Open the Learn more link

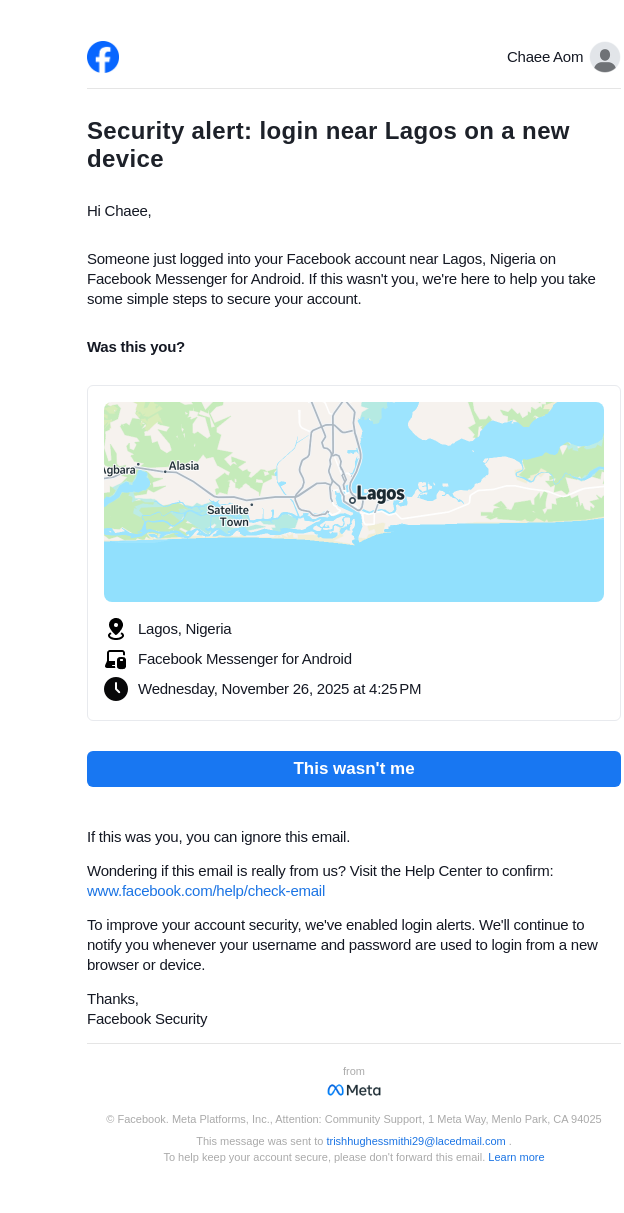click(x=516, y=1157)
